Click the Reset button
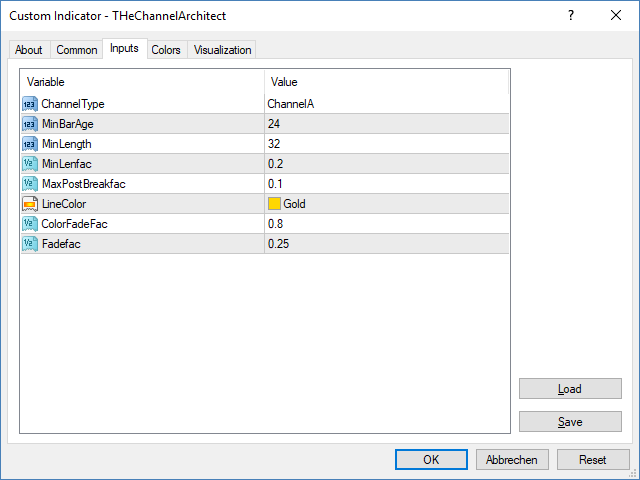 click(x=593, y=460)
